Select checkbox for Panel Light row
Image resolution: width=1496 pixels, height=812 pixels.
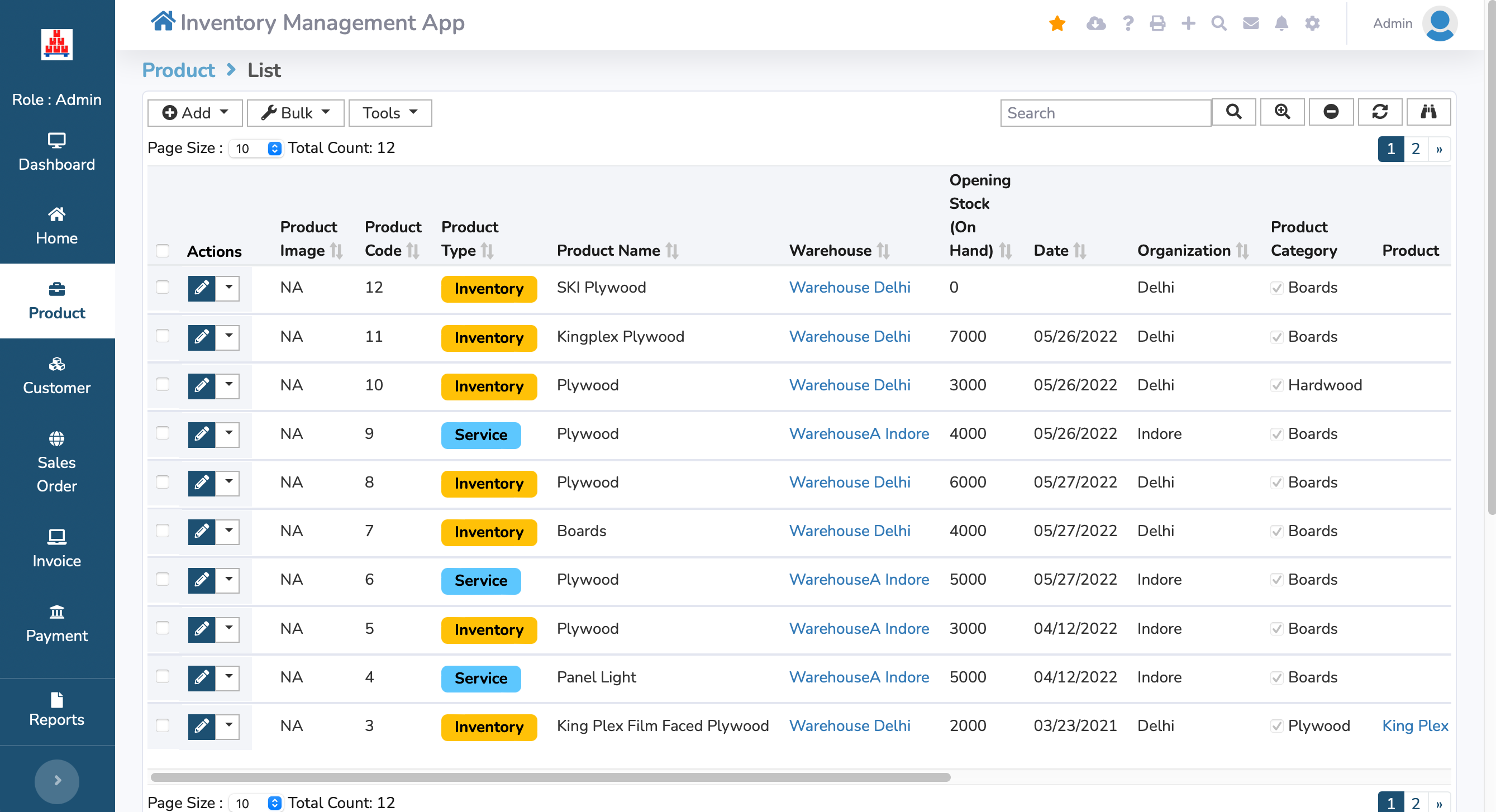pyautogui.click(x=163, y=677)
